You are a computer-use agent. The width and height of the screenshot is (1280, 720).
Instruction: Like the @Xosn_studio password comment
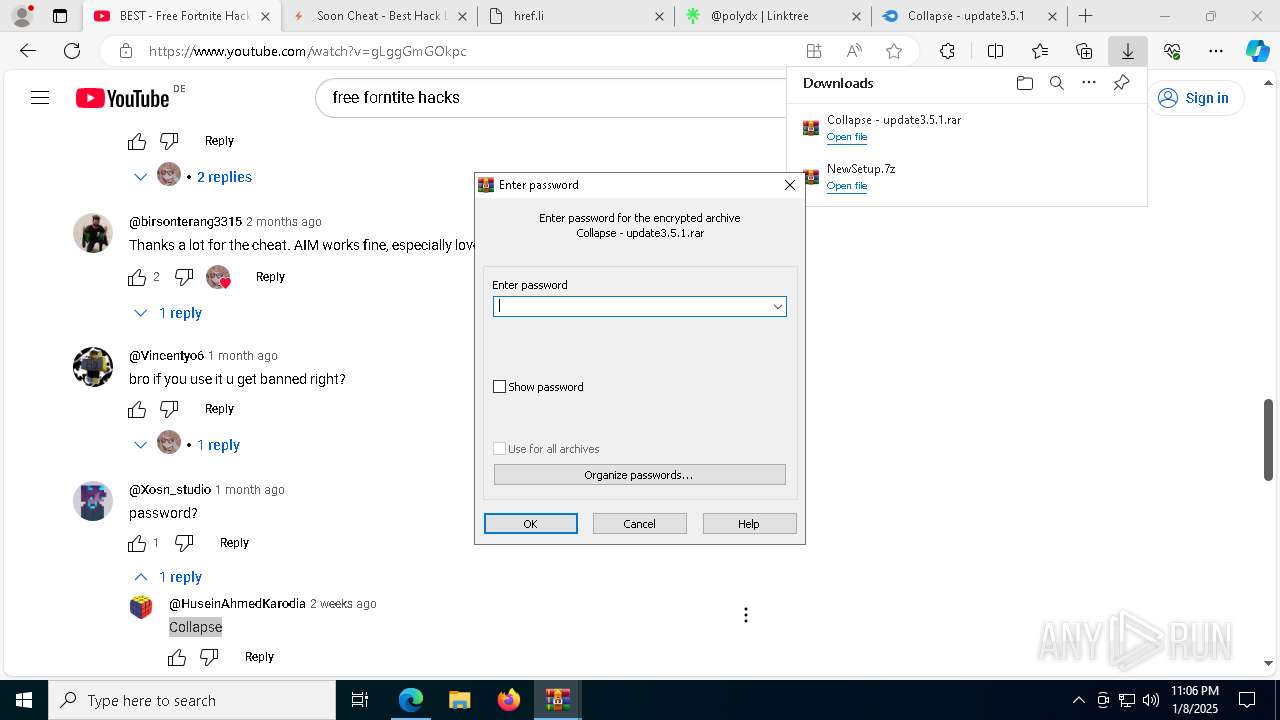pos(137,543)
